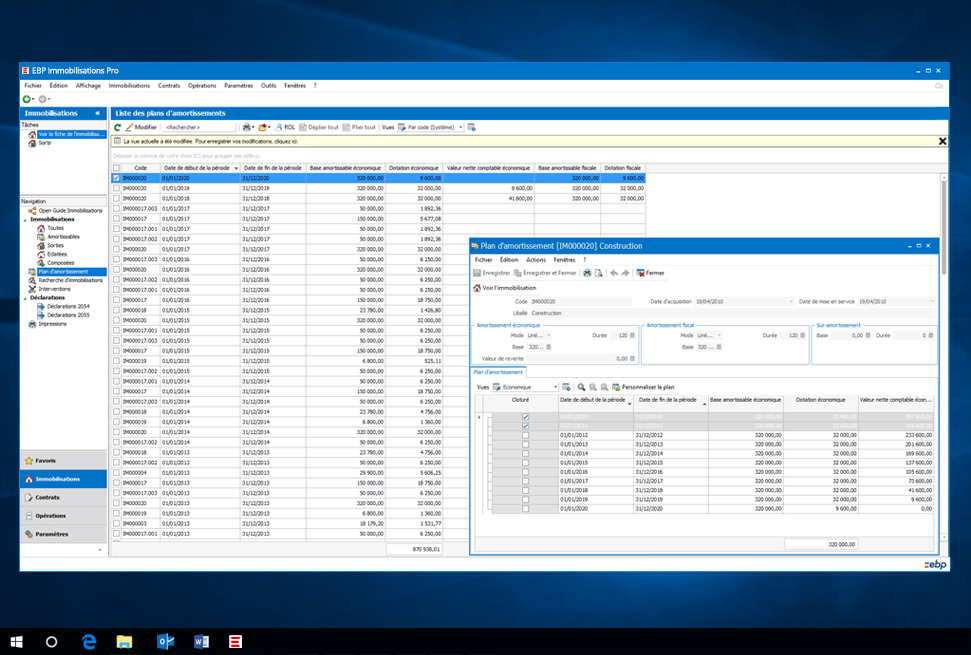
Task: Click the Fermer button in the plan window
Action: (649, 273)
